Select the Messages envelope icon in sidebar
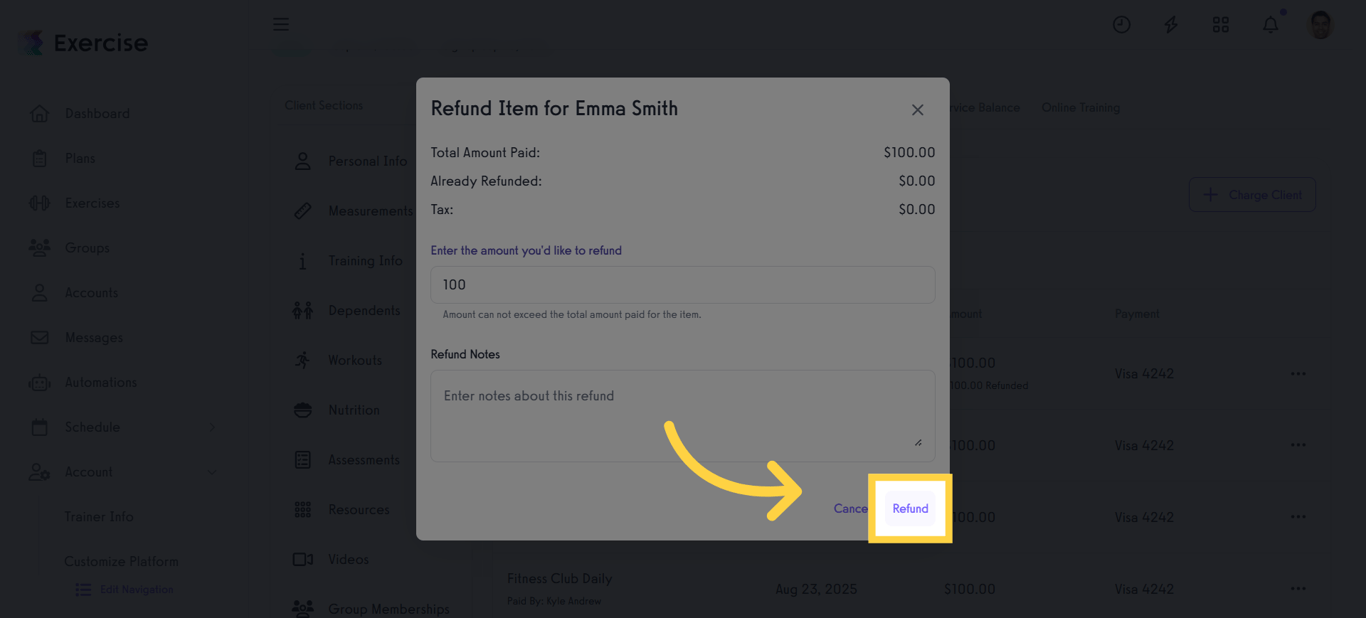Image resolution: width=1366 pixels, height=618 pixels. (39, 337)
